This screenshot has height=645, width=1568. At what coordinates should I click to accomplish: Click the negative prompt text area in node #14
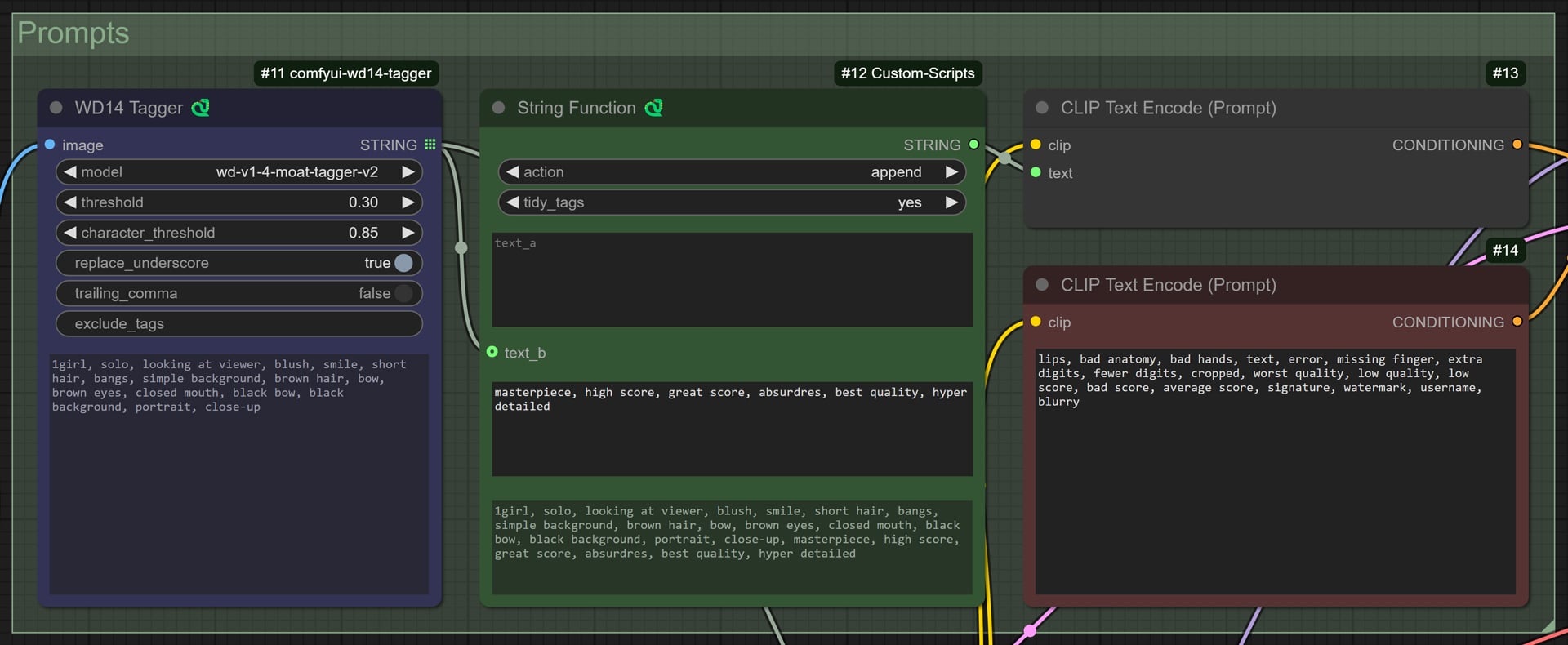(1275, 472)
